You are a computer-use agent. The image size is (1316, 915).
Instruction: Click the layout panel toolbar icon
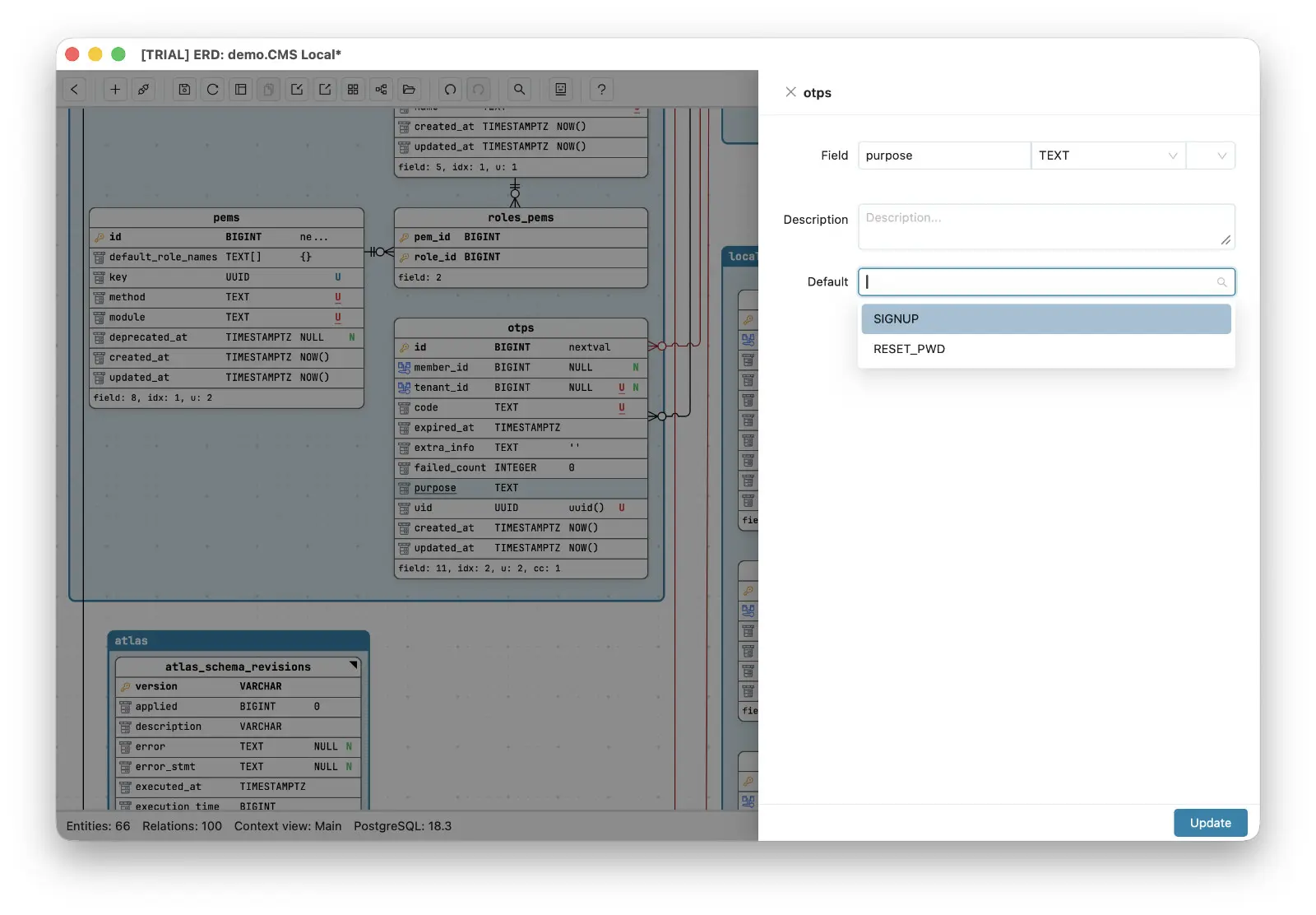[241, 90]
